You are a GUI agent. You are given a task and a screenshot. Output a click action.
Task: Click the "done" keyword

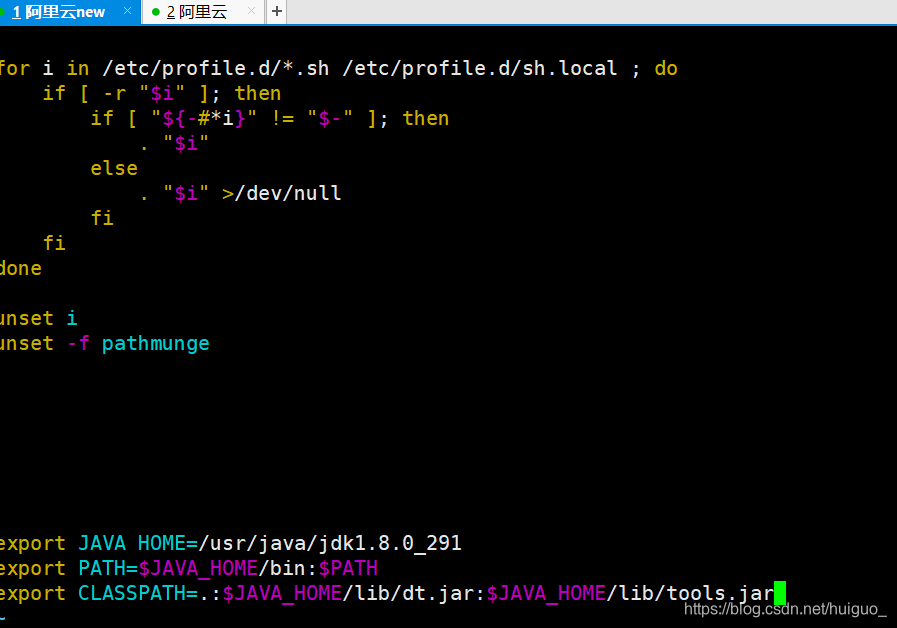(x=21, y=268)
